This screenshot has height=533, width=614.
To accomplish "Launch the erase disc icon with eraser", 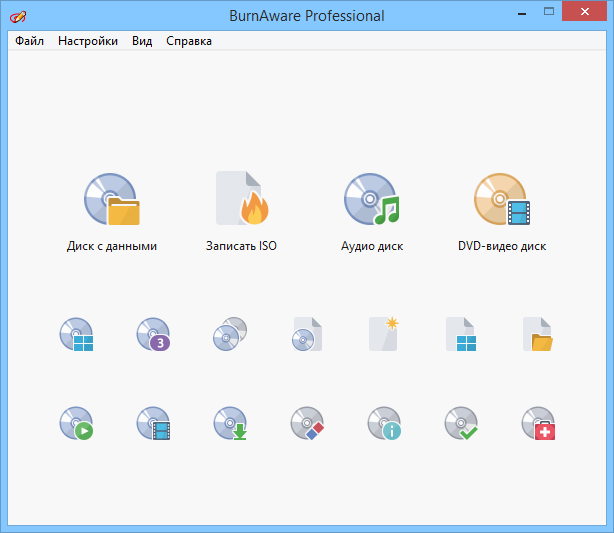I will 307,424.
